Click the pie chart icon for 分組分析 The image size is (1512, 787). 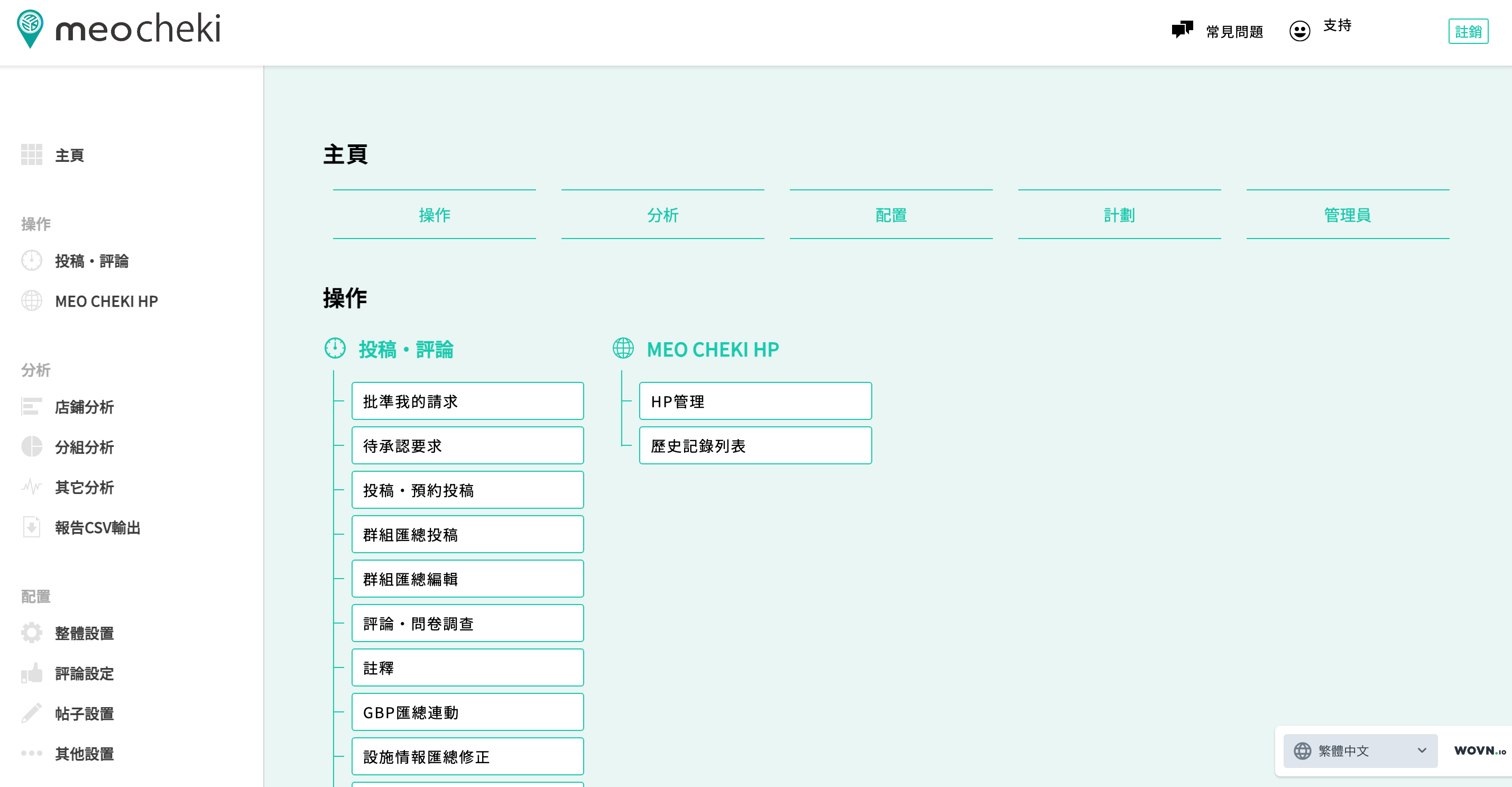point(32,446)
